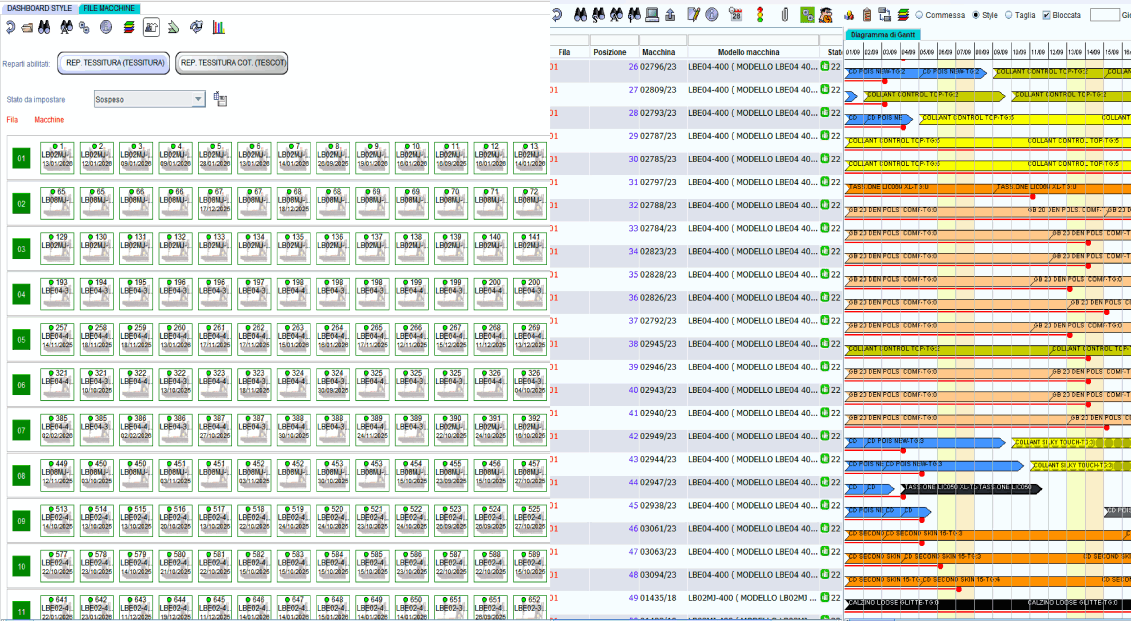Click the linked boxes icon in left toolbar

(84, 27)
